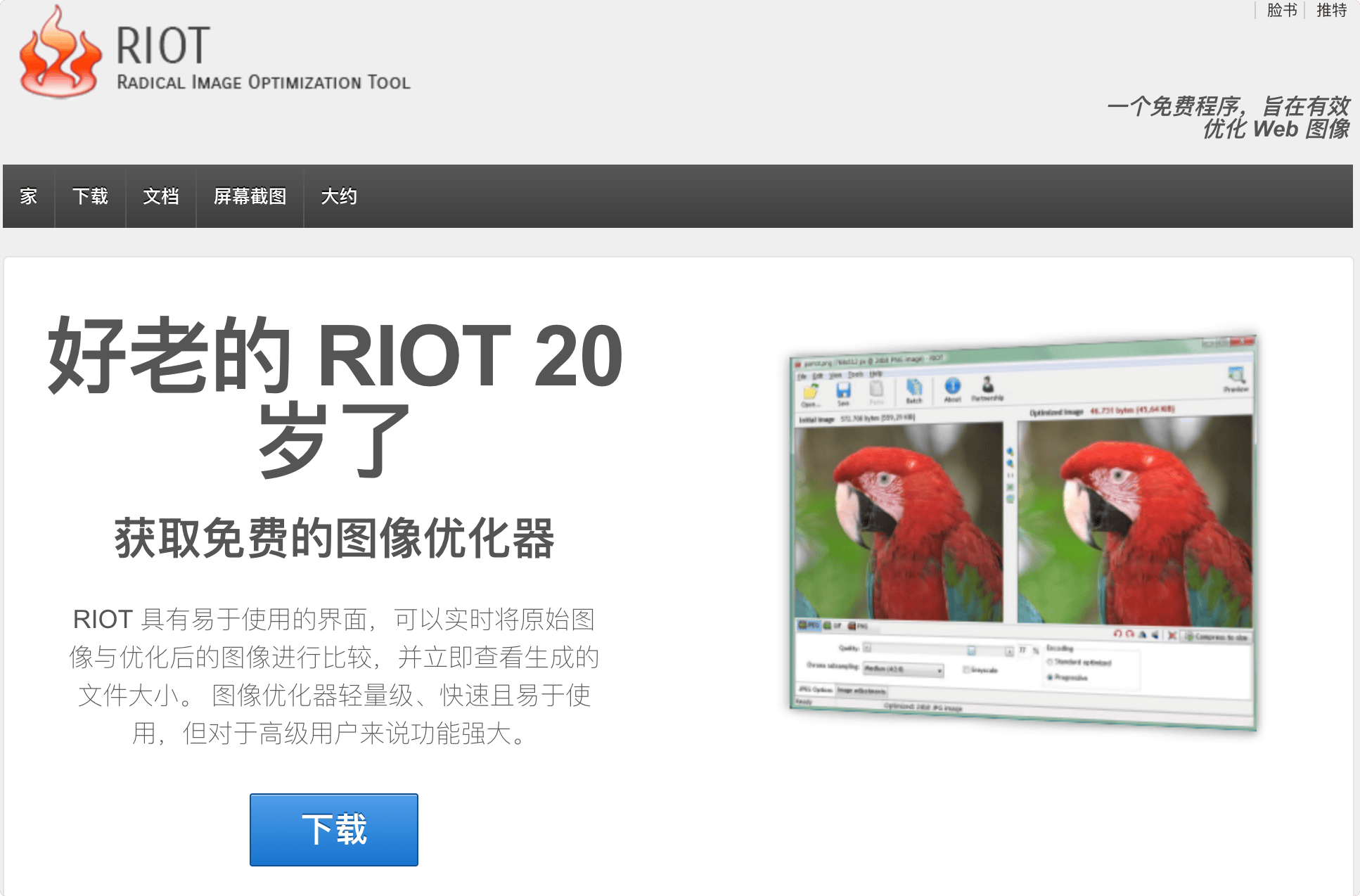Image resolution: width=1360 pixels, height=896 pixels.
Task: Click the RIOT Radical Image Optimization Tool title
Action: click(263, 58)
